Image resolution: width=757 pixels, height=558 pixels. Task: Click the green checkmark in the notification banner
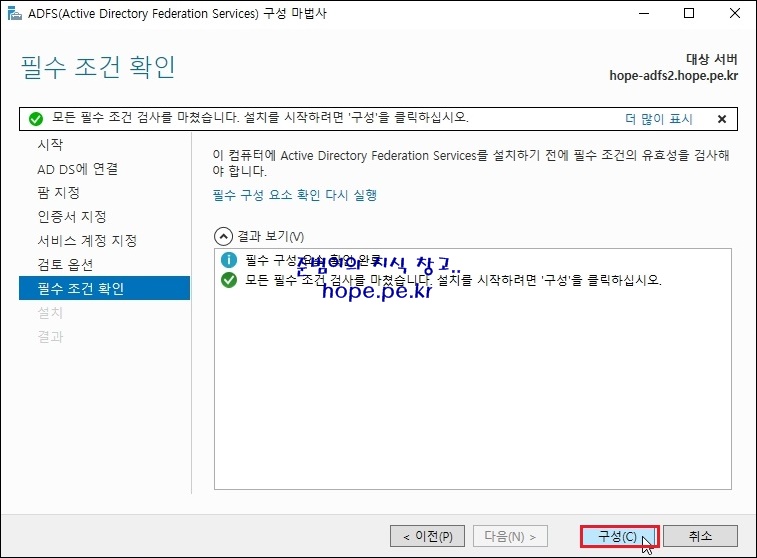36,119
